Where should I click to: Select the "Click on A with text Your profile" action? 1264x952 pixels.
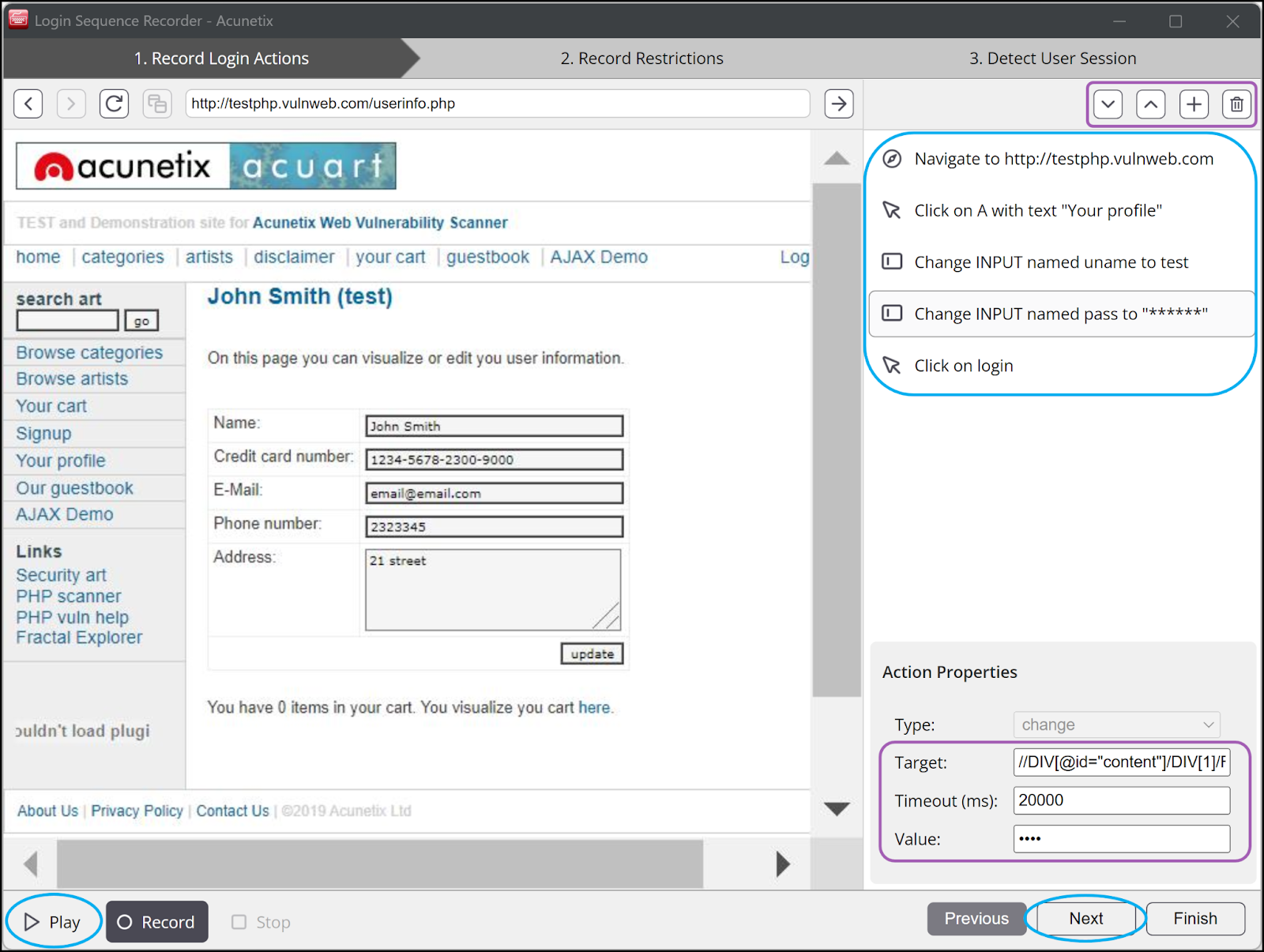click(x=1062, y=210)
